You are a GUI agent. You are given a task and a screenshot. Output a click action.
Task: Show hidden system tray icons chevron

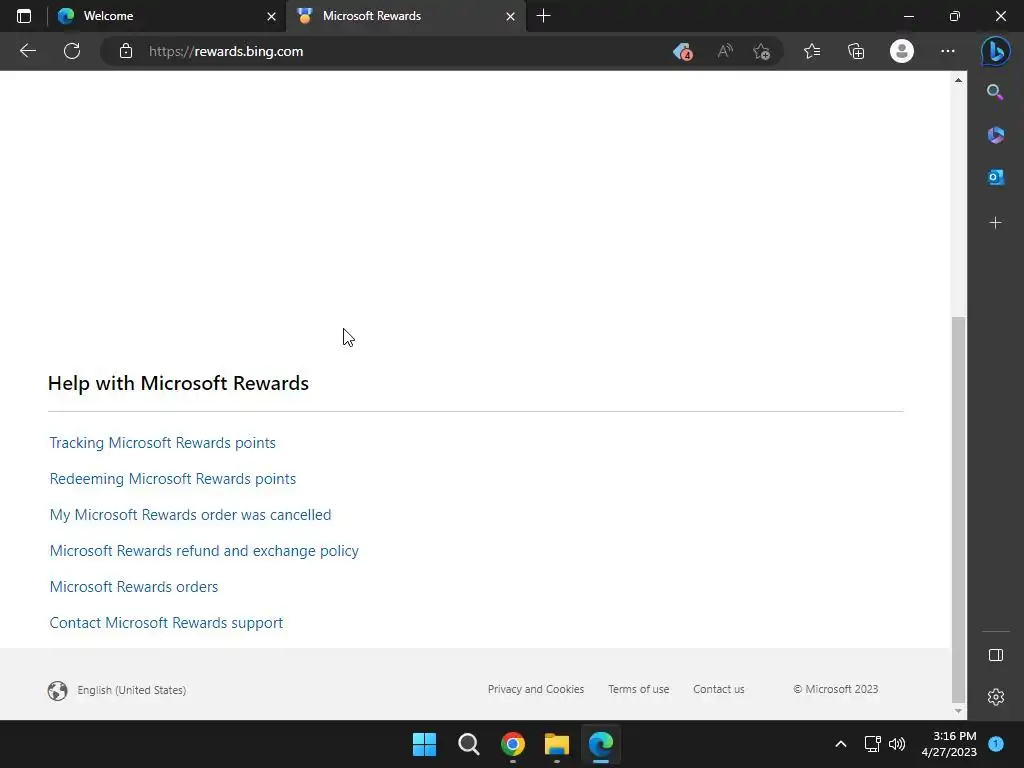(x=841, y=744)
